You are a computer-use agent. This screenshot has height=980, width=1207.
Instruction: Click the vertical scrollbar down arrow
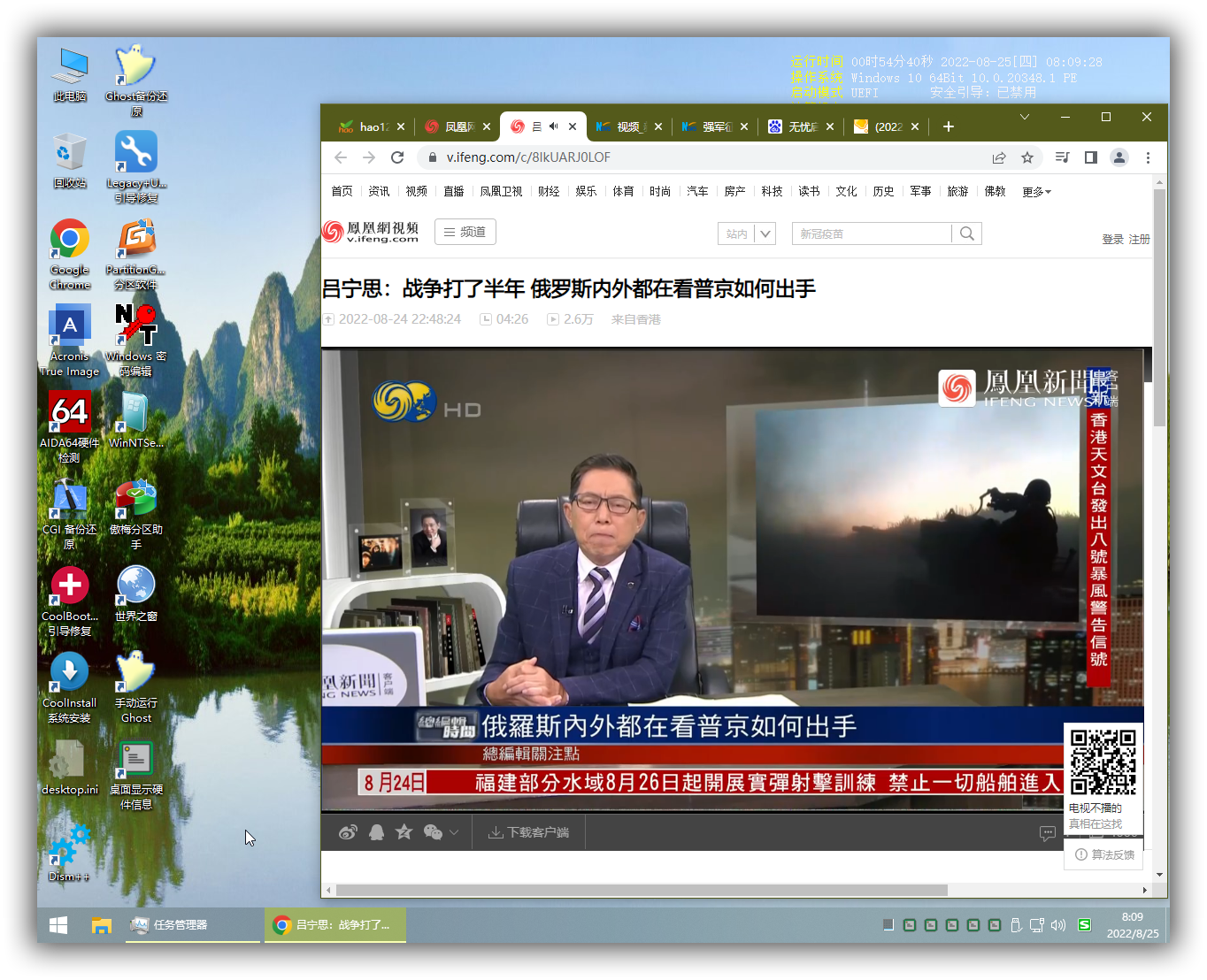(x=1159, y=875)
